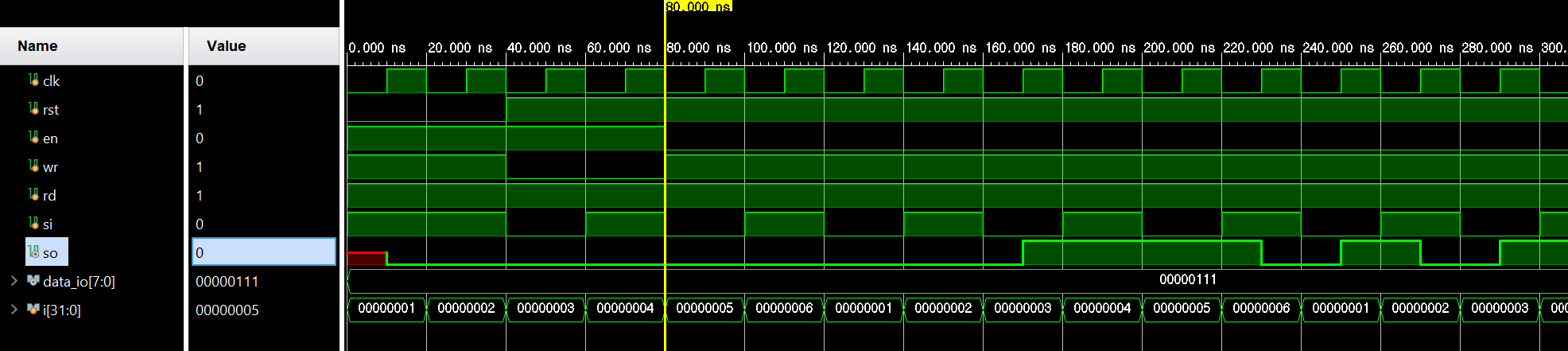The width and height of the screenshot is (1568, 351).
Task: Click the wr value 1
Action: 200,167
